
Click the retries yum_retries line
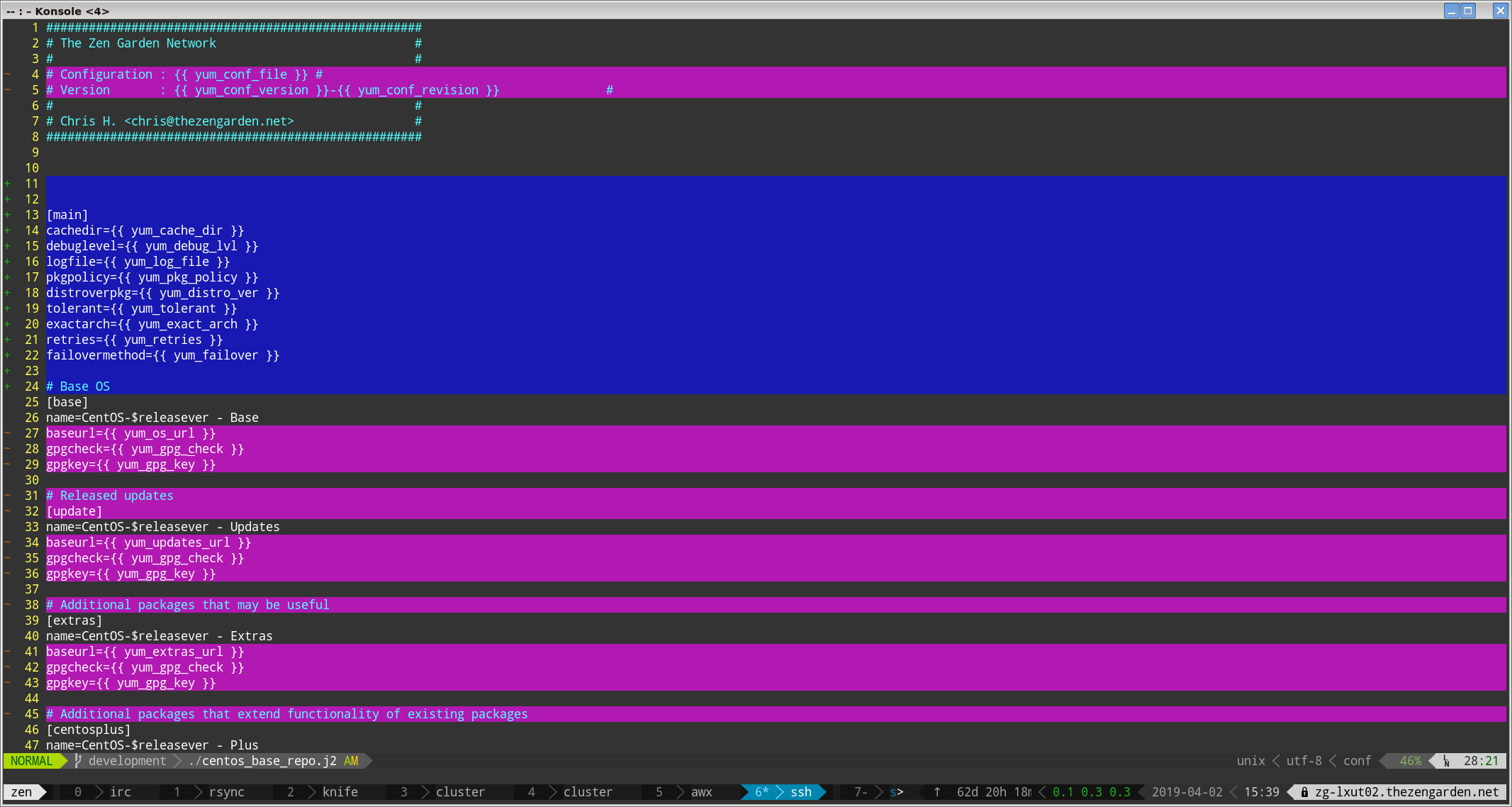[x=135, y=340]
